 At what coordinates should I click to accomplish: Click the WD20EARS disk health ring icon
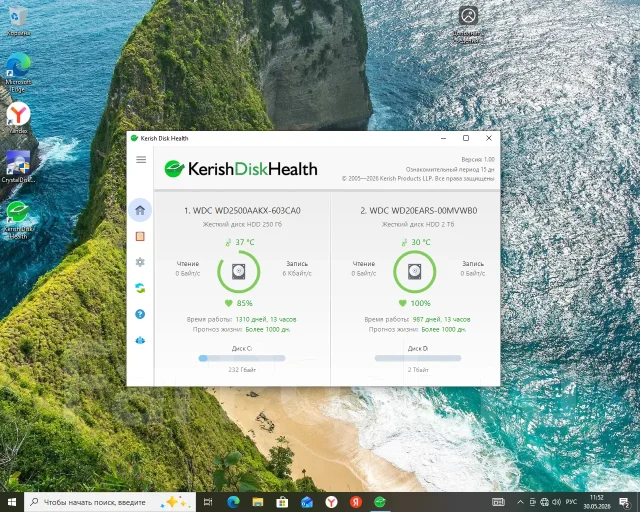click(415, 272)
